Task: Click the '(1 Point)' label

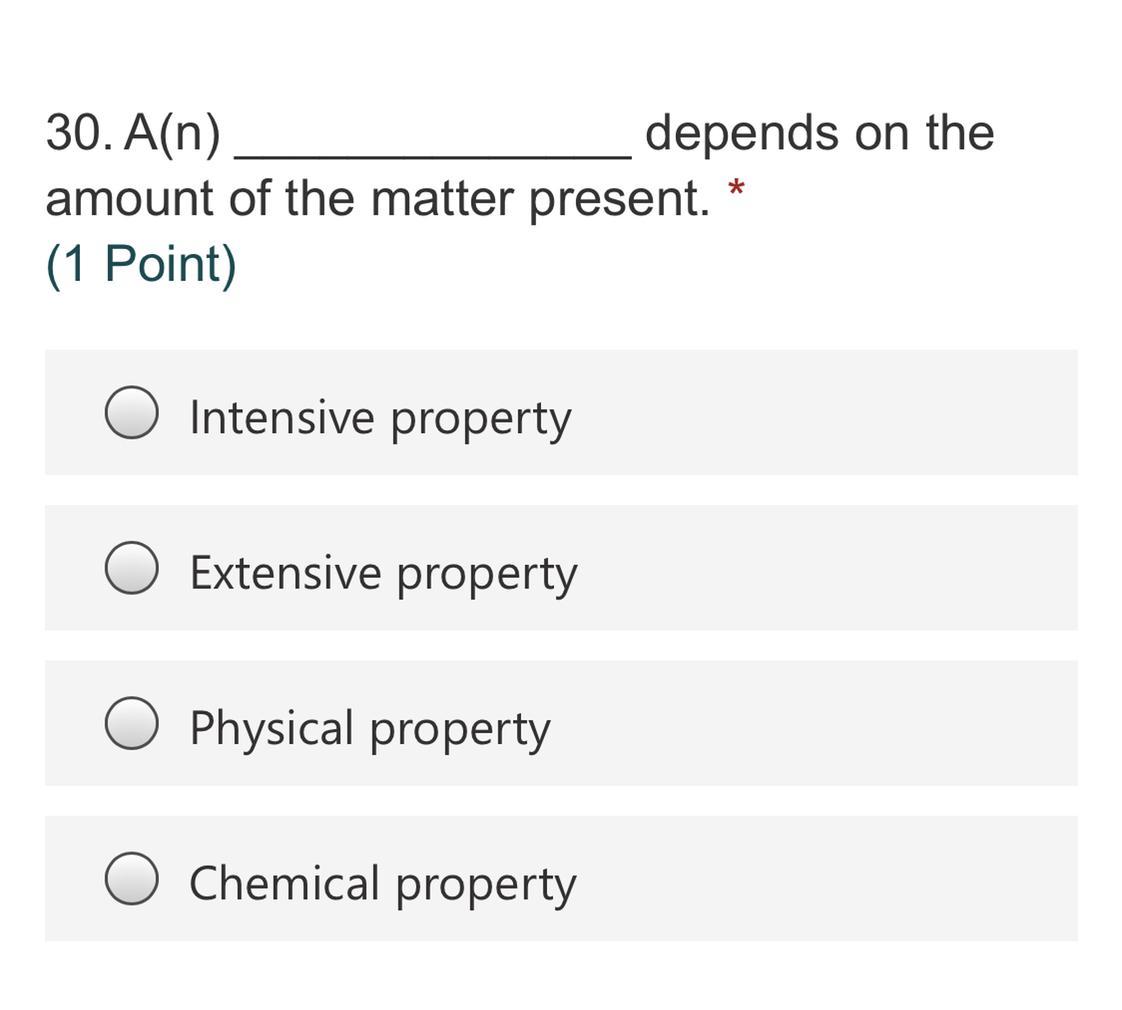Action: click(x=141, y=264)
